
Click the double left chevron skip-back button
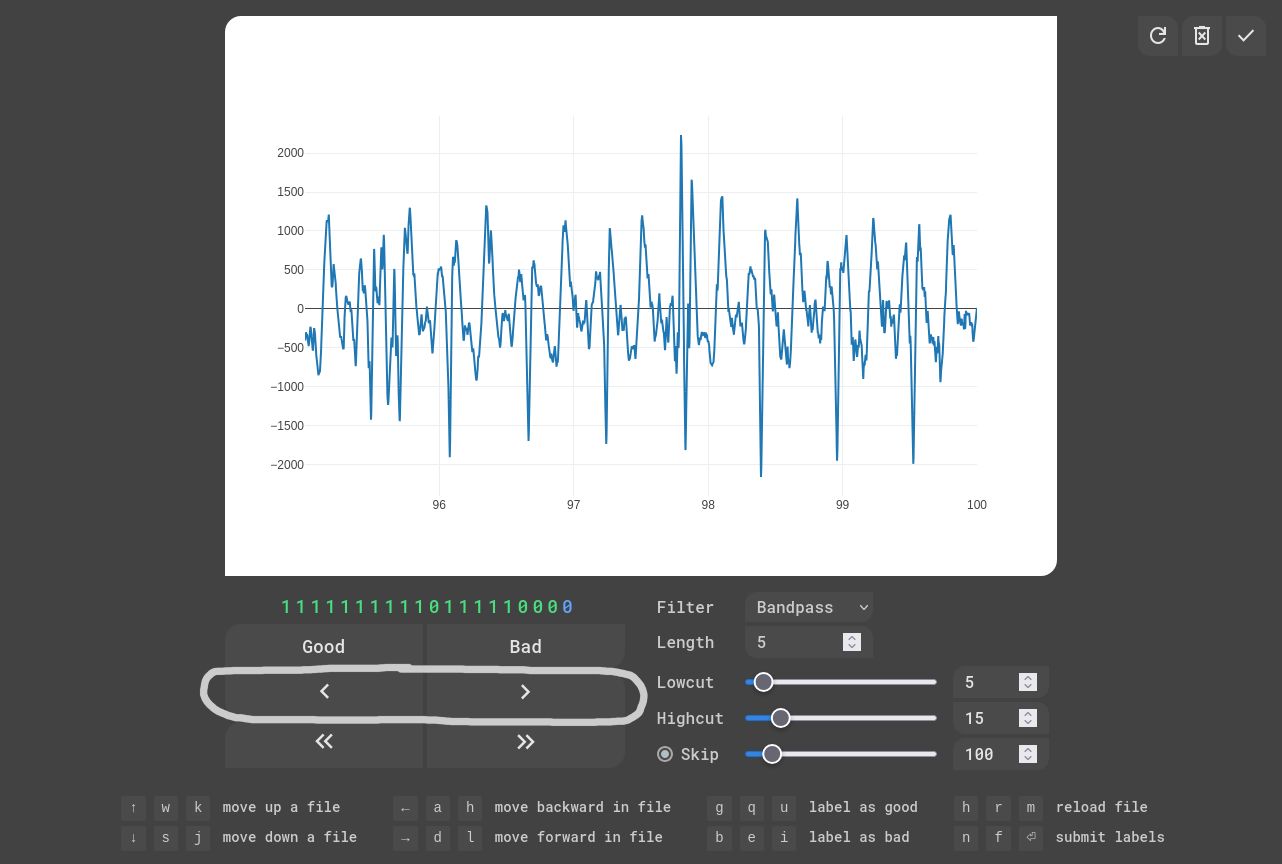coord(324,741)
